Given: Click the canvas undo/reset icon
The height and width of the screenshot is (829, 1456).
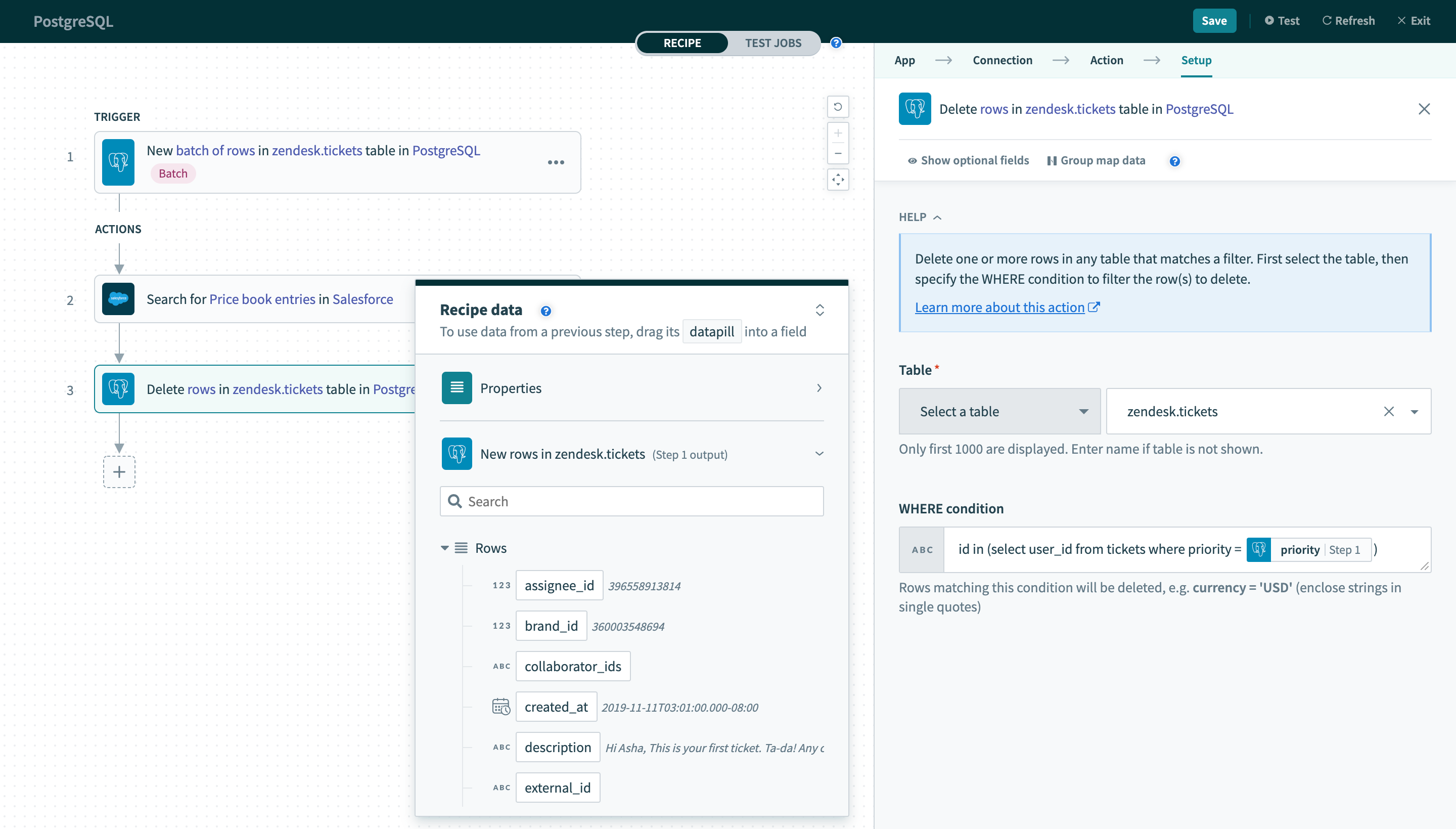Looking at the screenshot, I should point(838,107).
